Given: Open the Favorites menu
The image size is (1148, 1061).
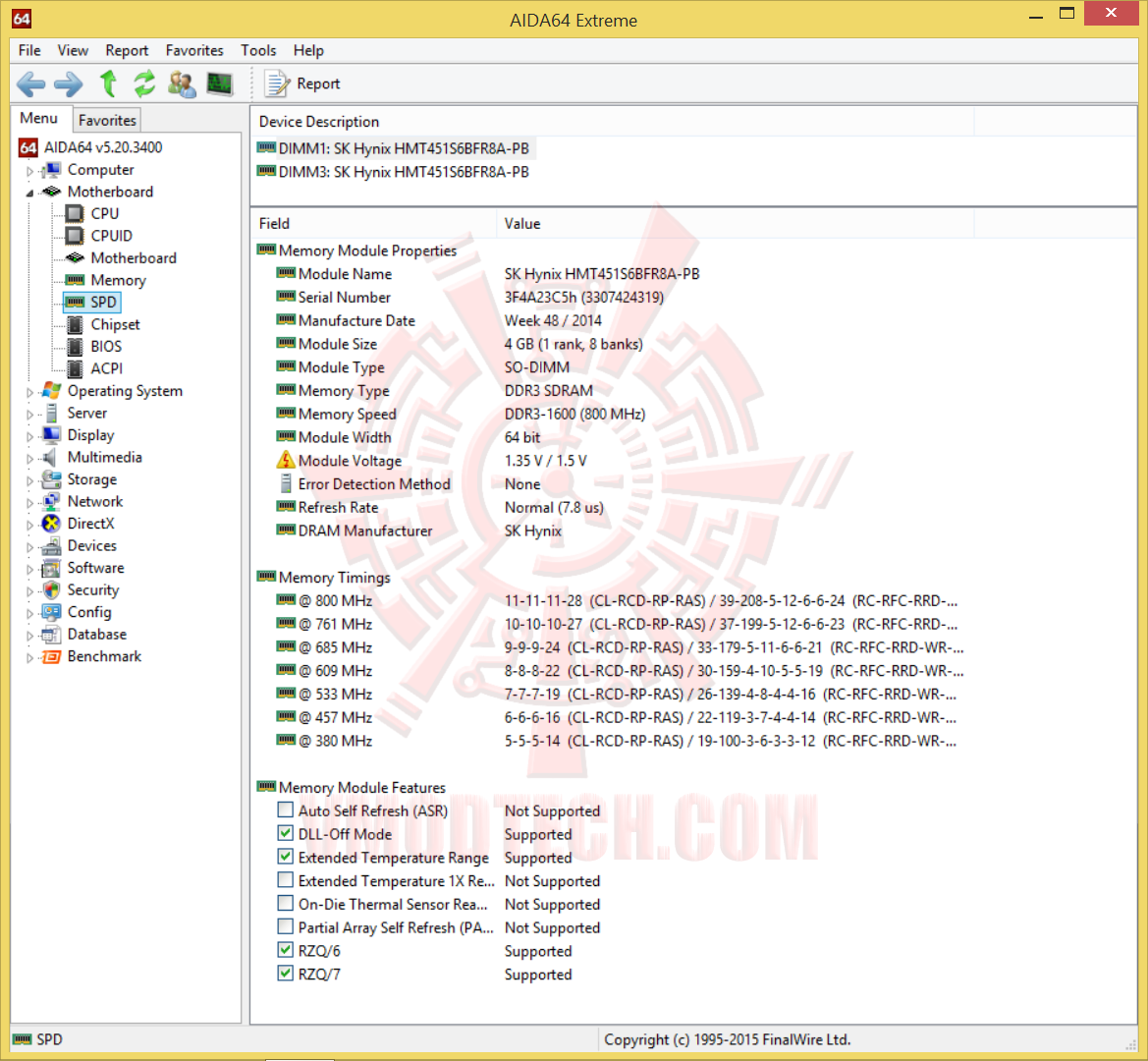Looking at the screenshot, I should (x=194, y=50).
